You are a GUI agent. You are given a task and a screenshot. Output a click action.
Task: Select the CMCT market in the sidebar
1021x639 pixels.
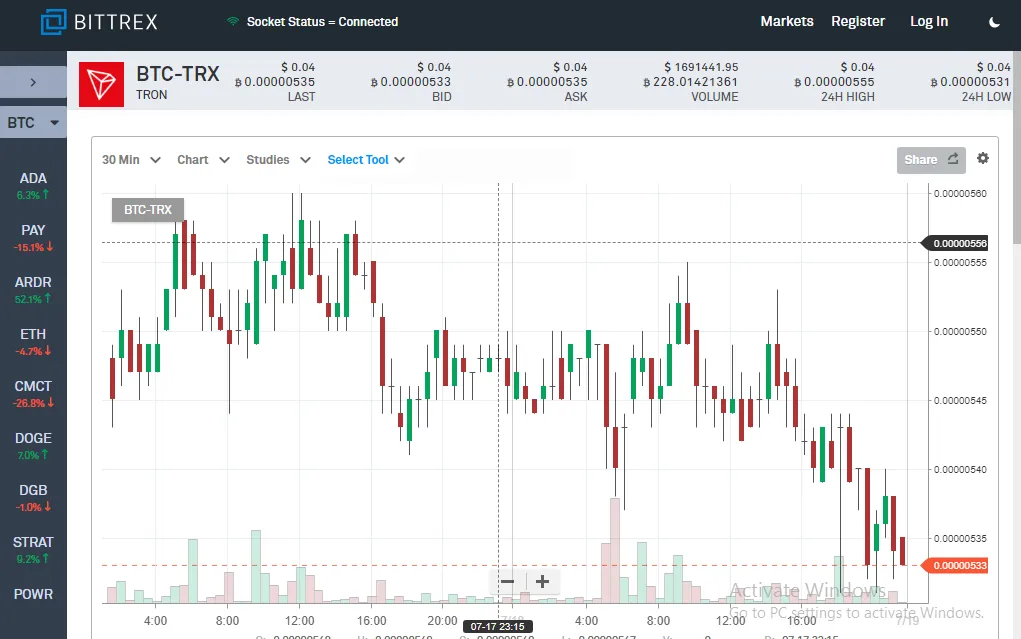(x=33, y=394)
